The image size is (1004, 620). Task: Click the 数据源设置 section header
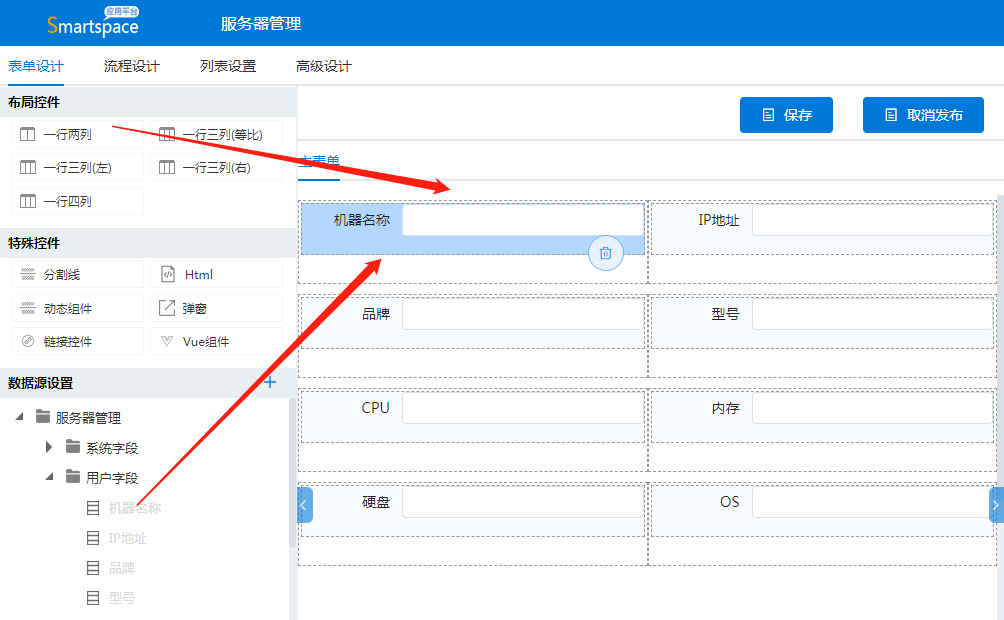[x=40, y=383]
